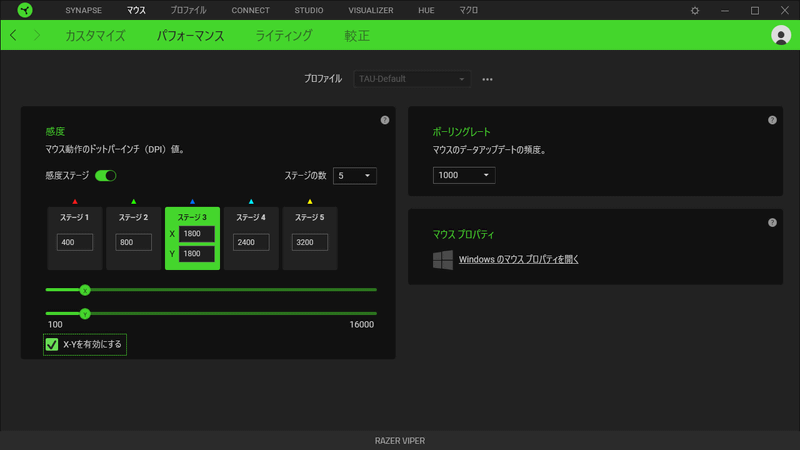Click the 100 minimum DPI label
800x450 pixels.
tap(55, 324)
